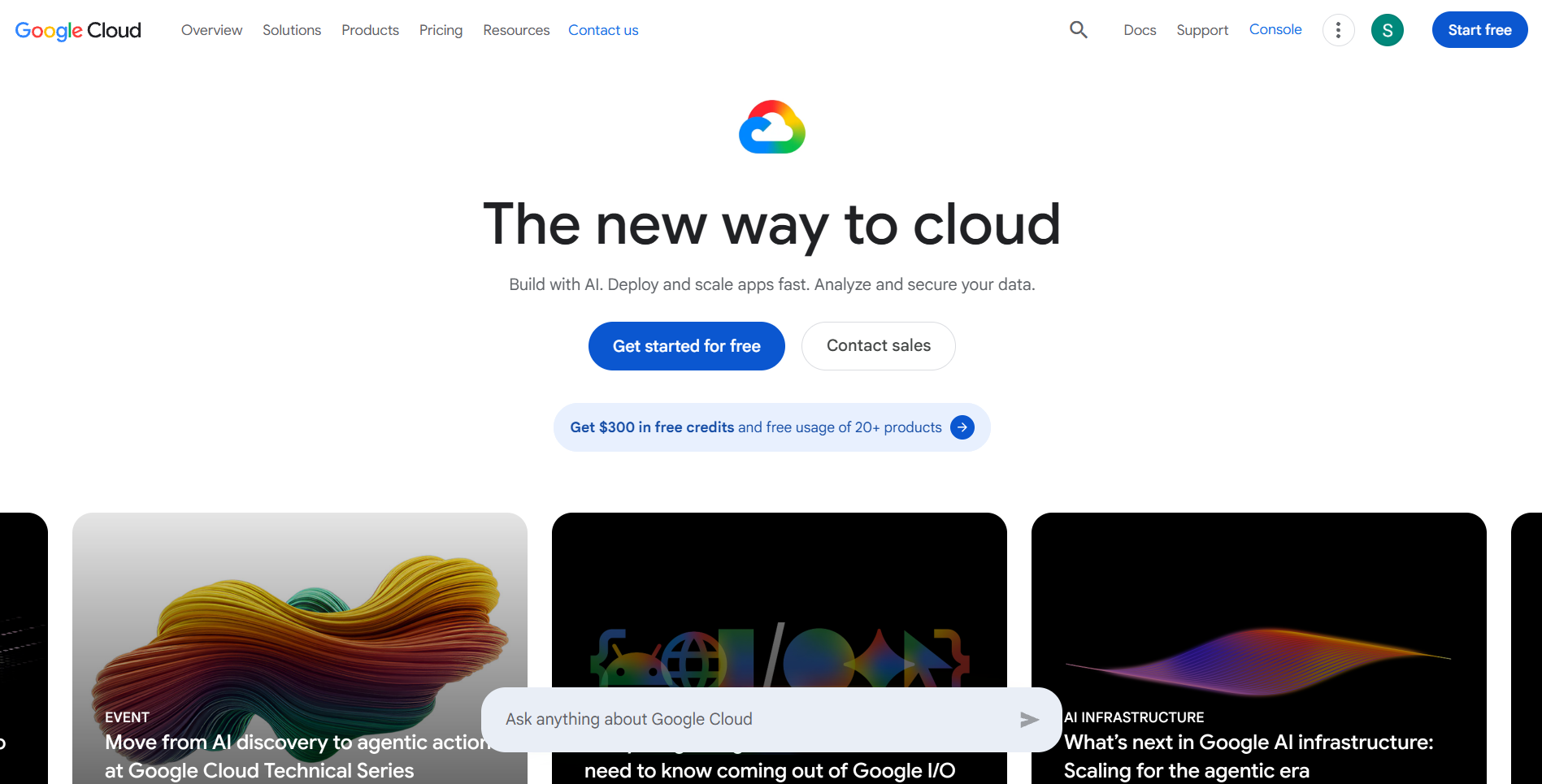Screen dimensions: 1542x784
Task: Open the account avatar labeled S
Action: [1387, 30]
